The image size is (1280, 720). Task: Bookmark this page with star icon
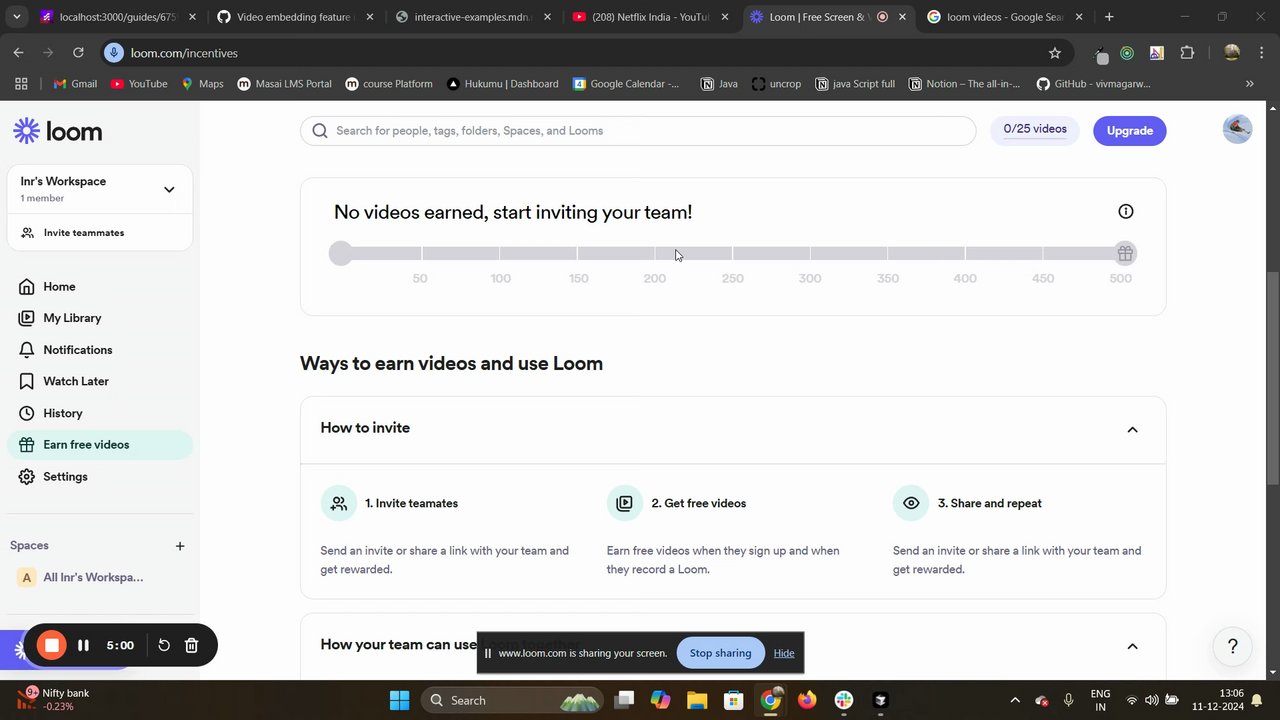[x=1054, y=53]
